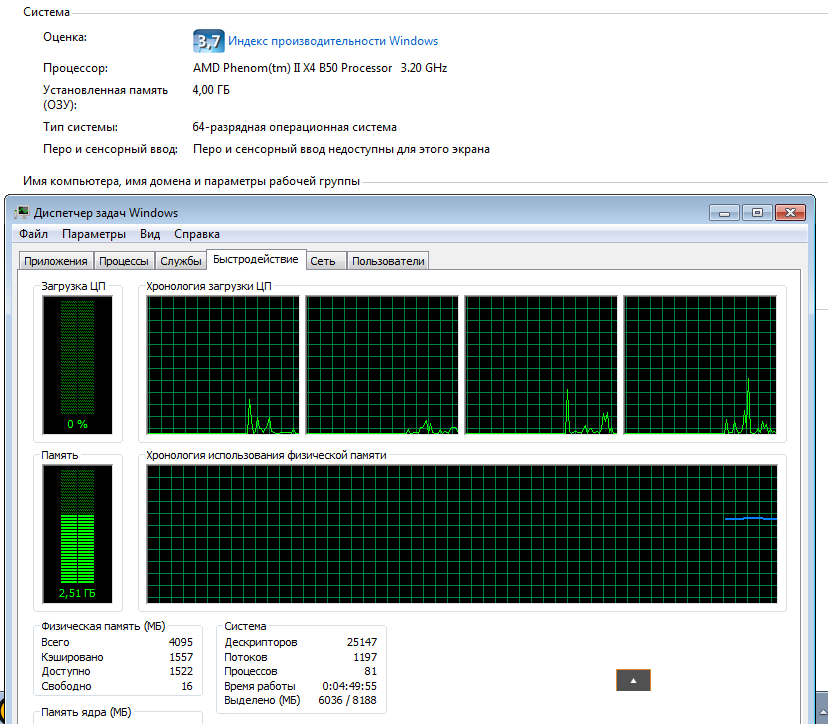Click the fourth CPU core history graph
828x724 pixels.
700,365
